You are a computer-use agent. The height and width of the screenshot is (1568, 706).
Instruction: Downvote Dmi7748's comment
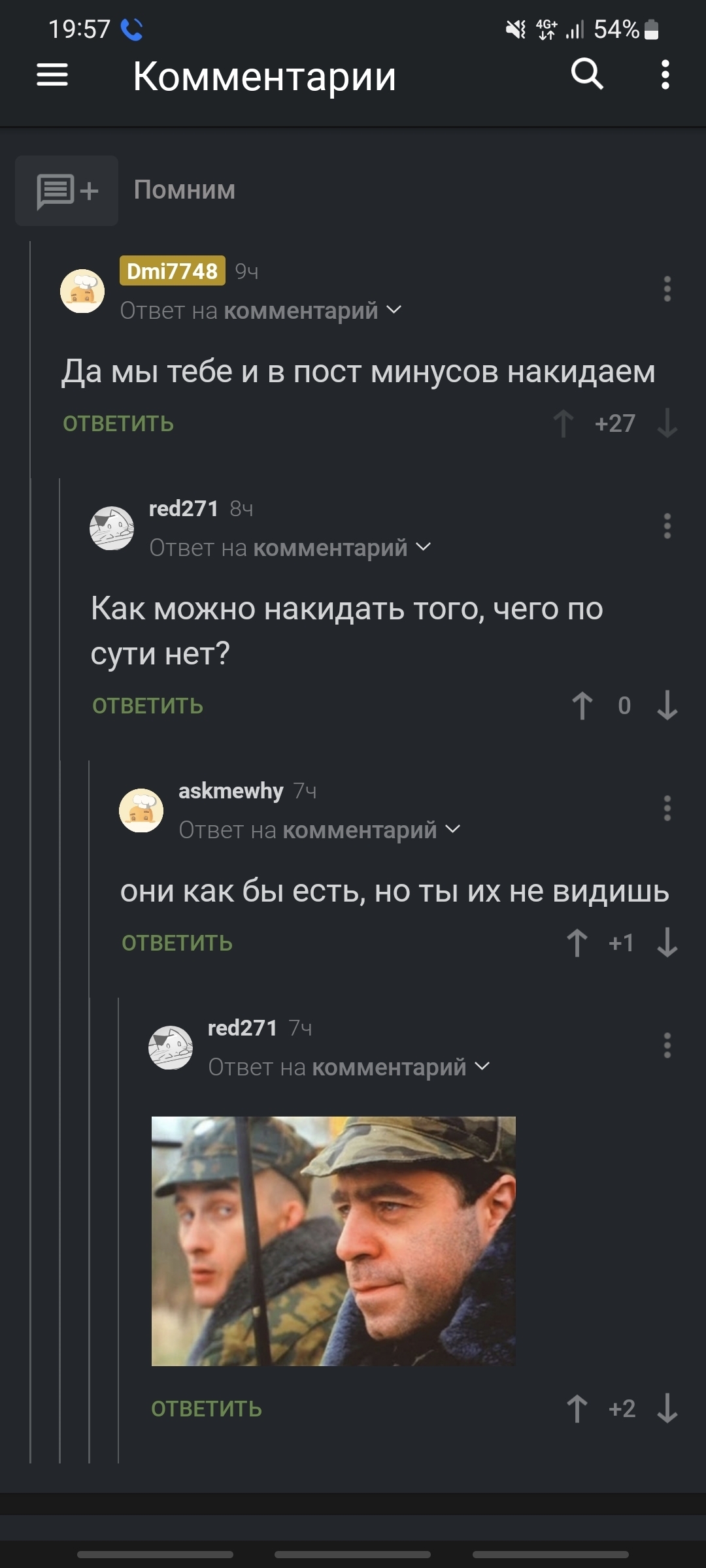[x=667, y=423]
